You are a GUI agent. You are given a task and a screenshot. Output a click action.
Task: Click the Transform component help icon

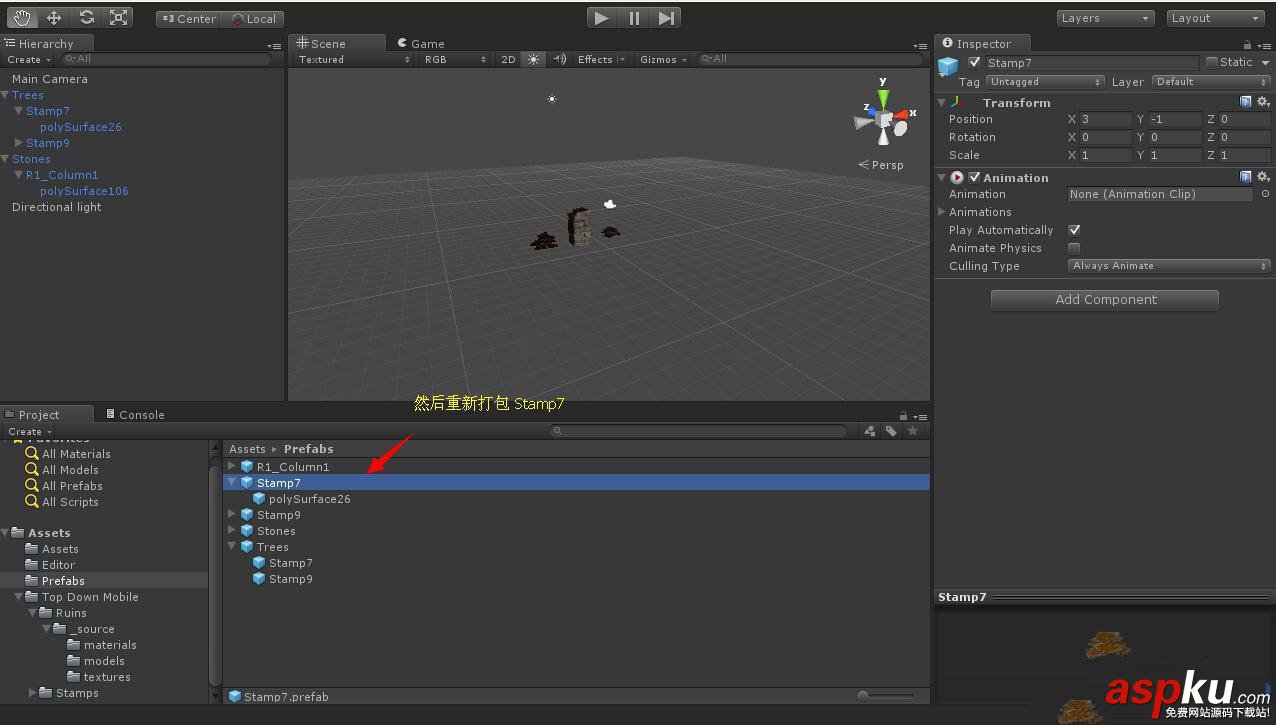[x=1245, y=102]
